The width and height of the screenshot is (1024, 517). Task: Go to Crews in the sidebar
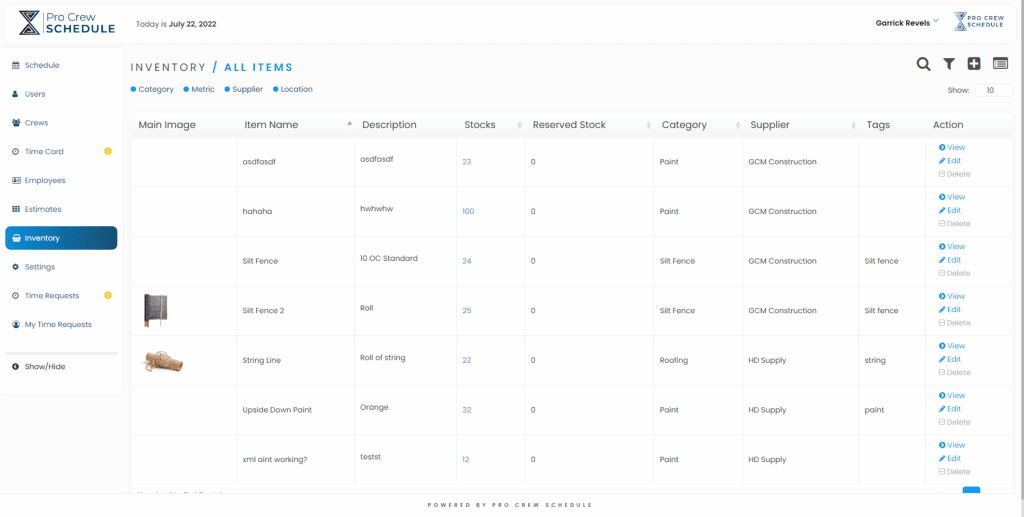coord(36,123)
